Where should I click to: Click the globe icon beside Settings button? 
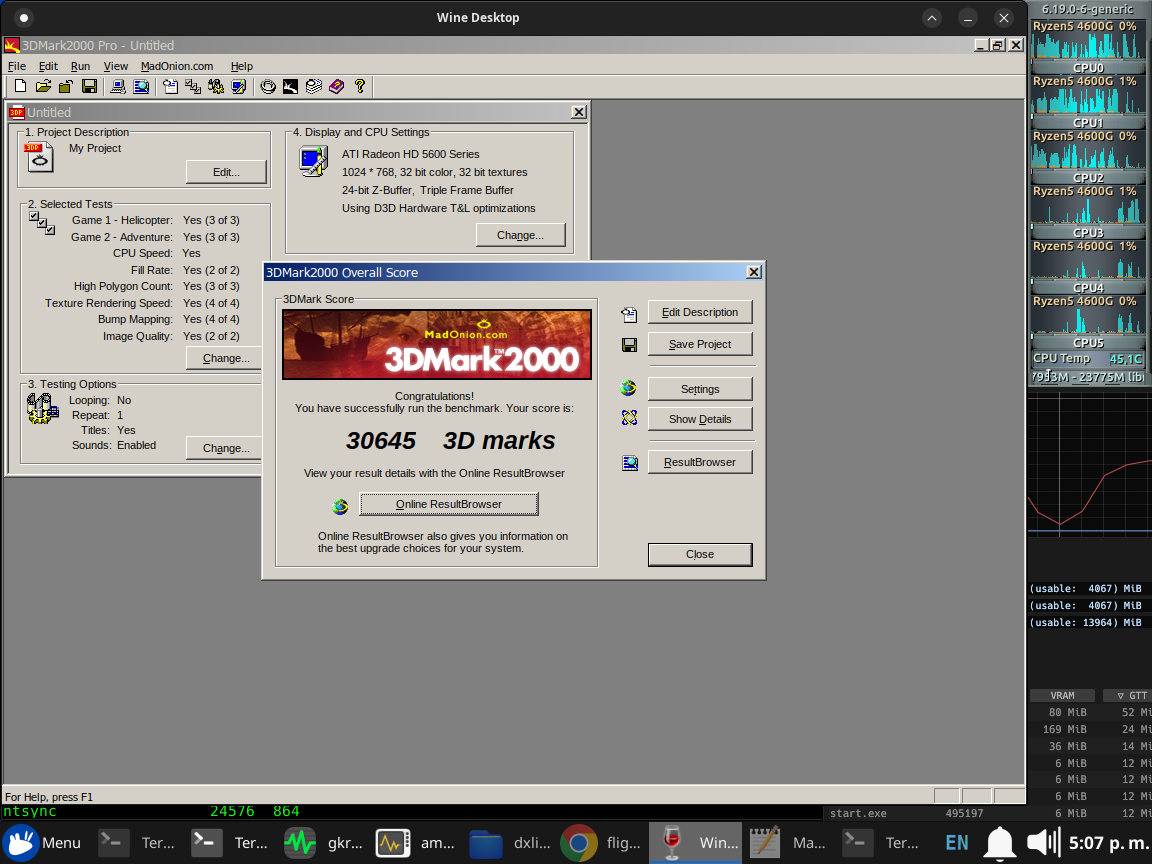[628, 388]
